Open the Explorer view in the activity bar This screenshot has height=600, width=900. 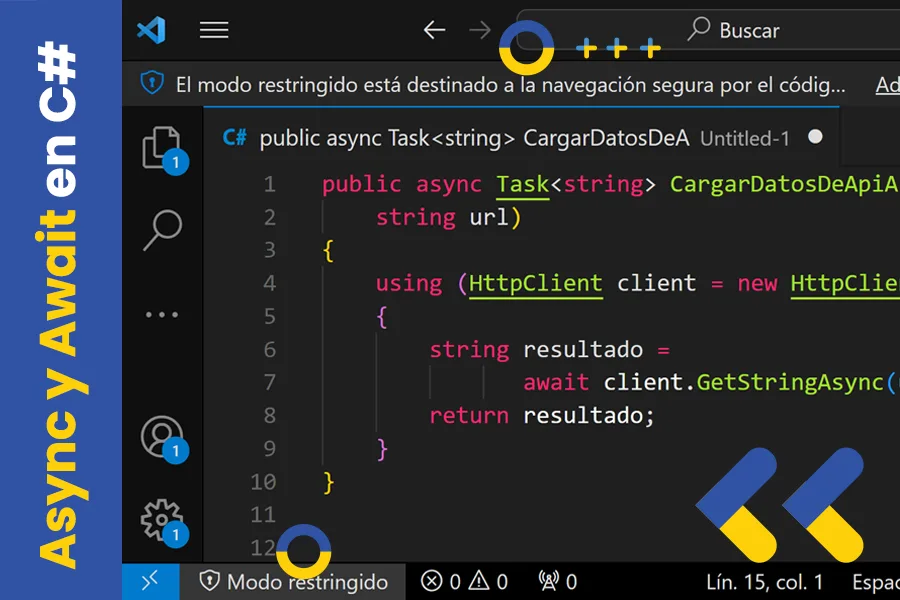162,145
